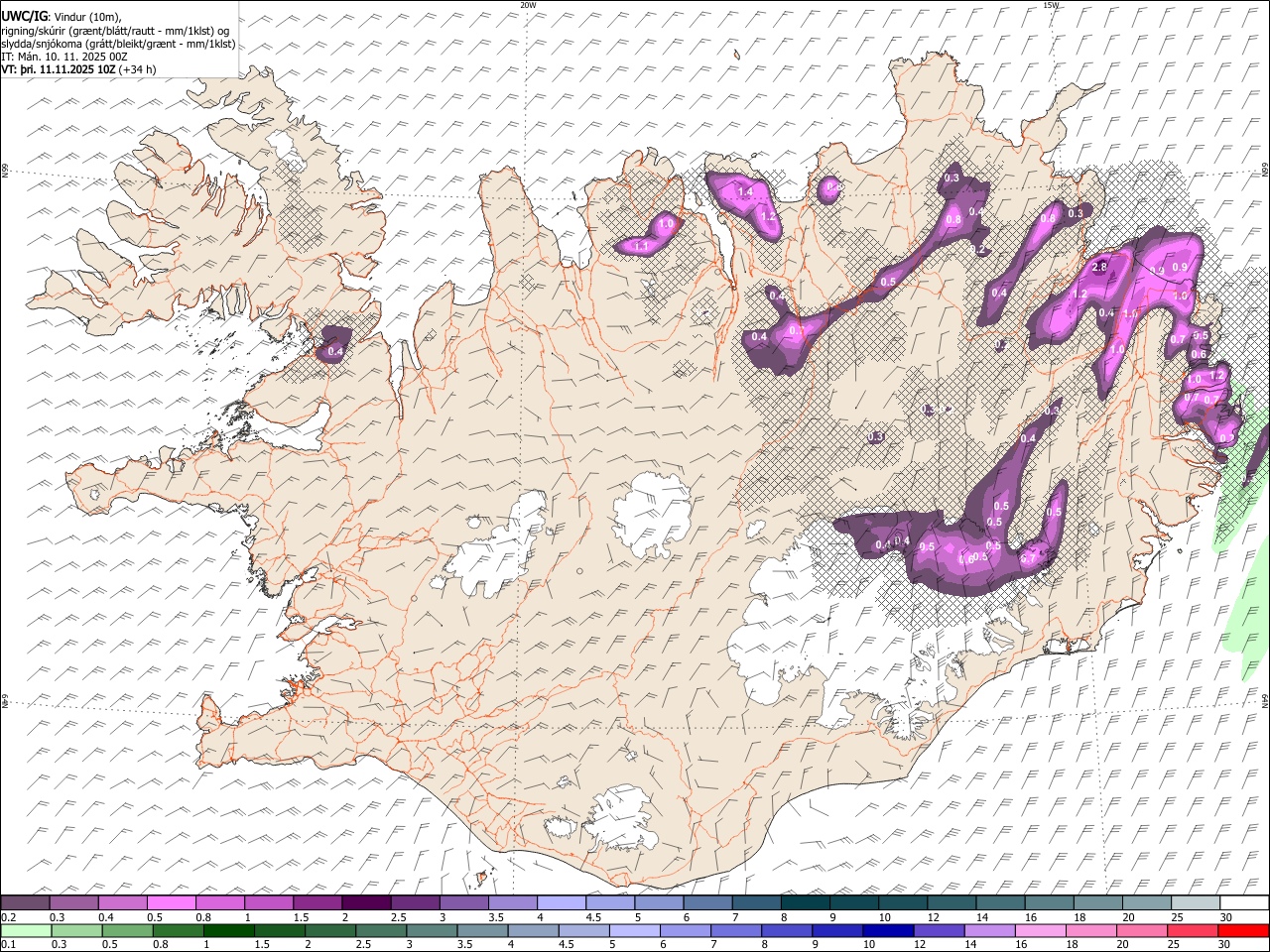Screen dimensions: 1270x952
Task: Click the '1.4' precipitation value on the map
Action: pos(745,191)
